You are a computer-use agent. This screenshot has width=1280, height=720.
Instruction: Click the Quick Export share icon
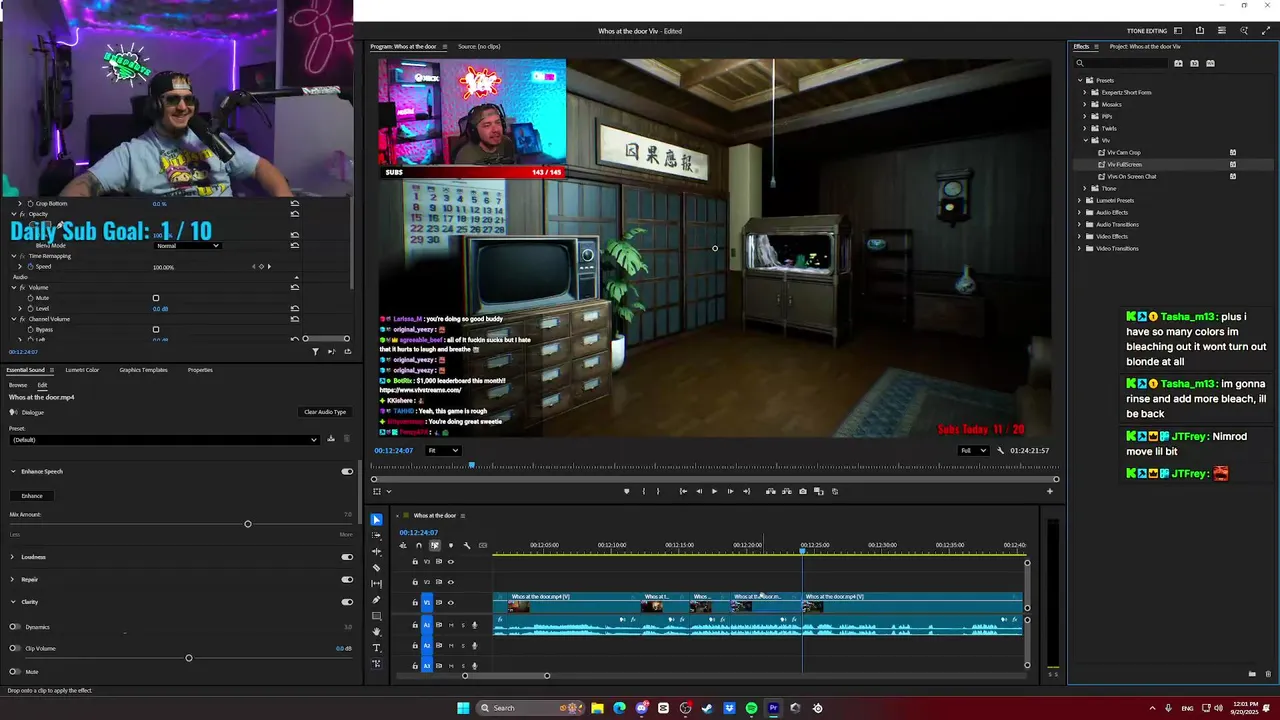(1200, 31)
